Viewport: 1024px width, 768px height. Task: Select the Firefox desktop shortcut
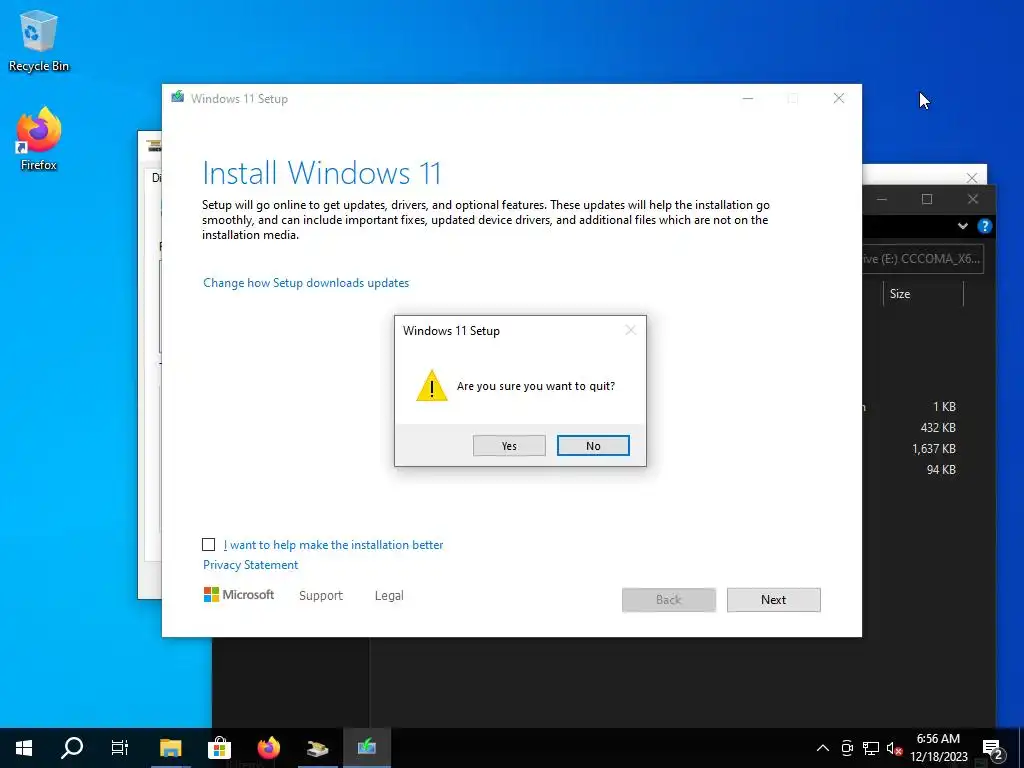coord(39,139)
